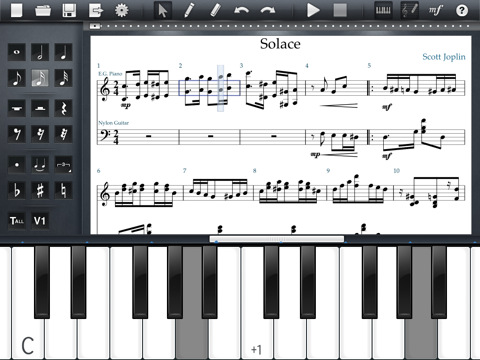Screen dimensions: 480x360
Task: Open the settings gear
Action: pos(122,10)
